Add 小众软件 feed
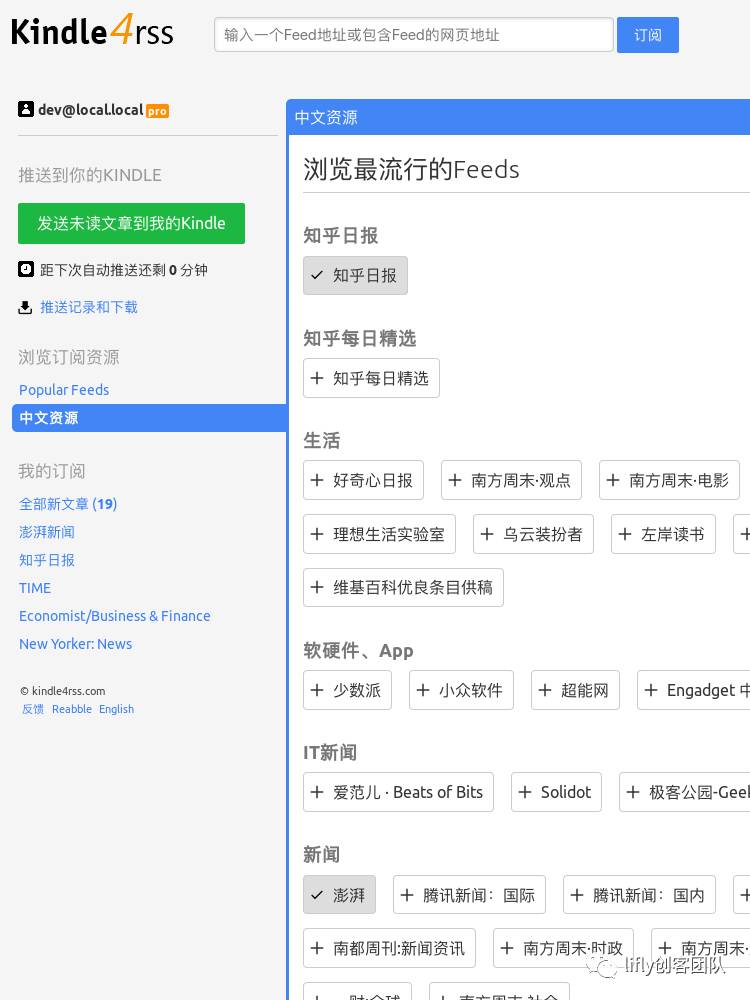 [461, 690]
